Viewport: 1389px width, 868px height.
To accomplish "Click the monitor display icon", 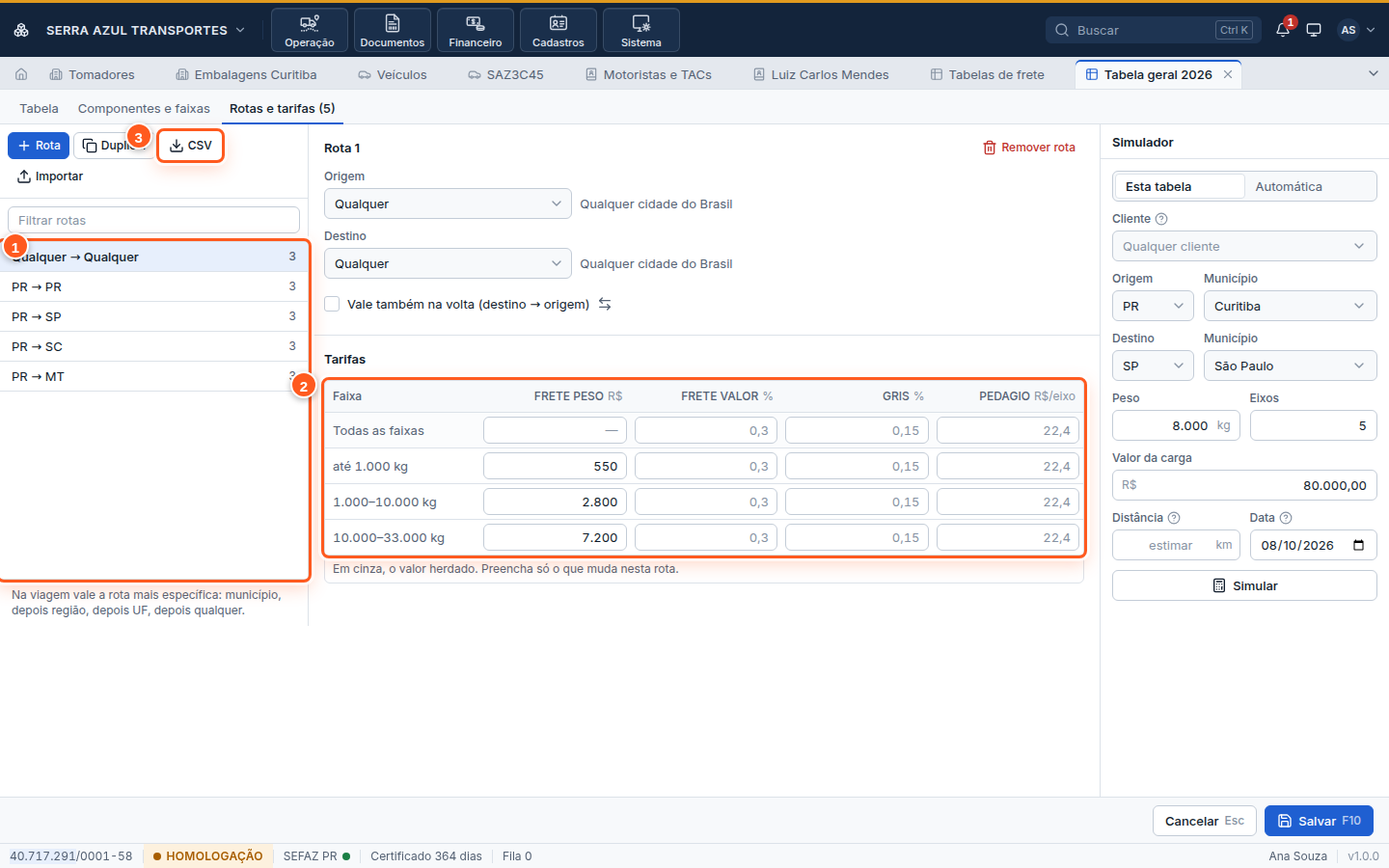I will (x=1314, y=30).
